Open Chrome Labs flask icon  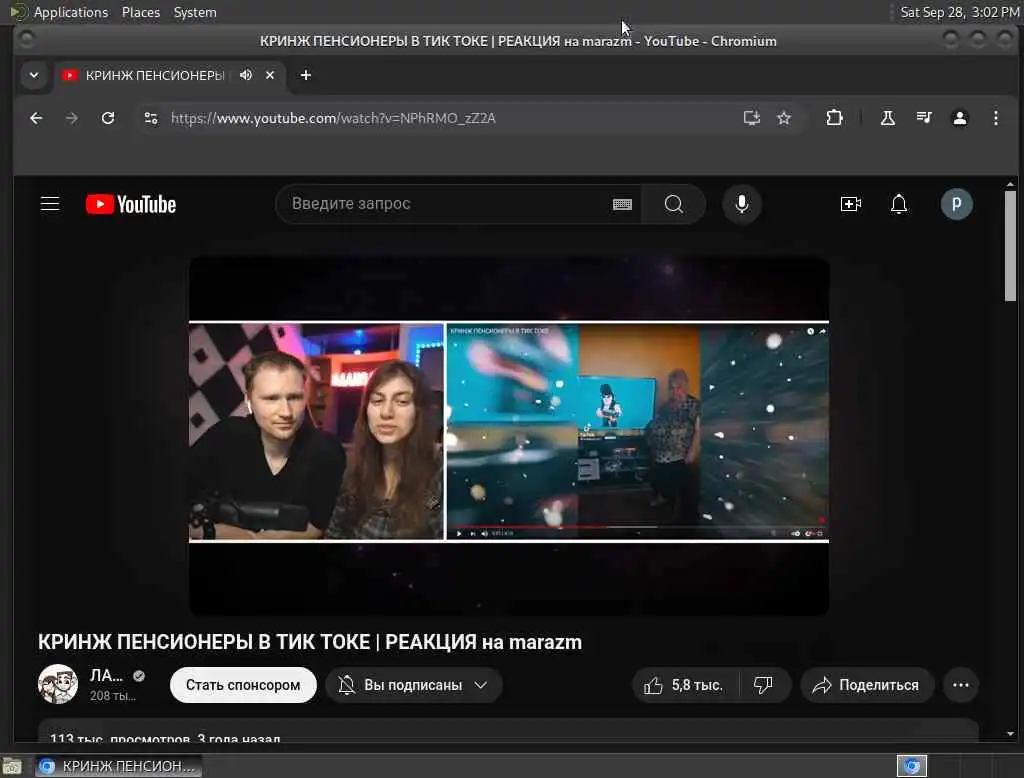coord(888,118)
